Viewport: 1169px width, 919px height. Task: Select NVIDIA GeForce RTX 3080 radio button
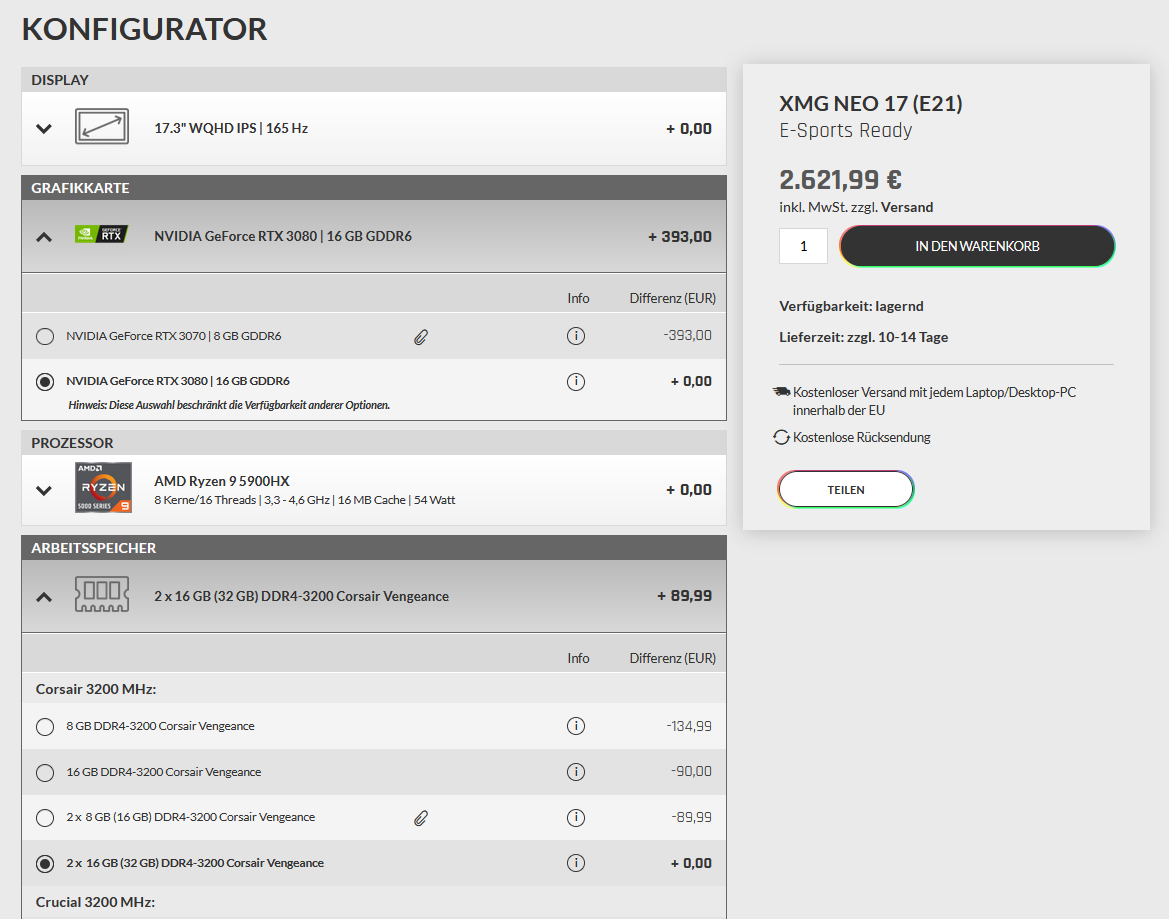[x=45, y=382]
